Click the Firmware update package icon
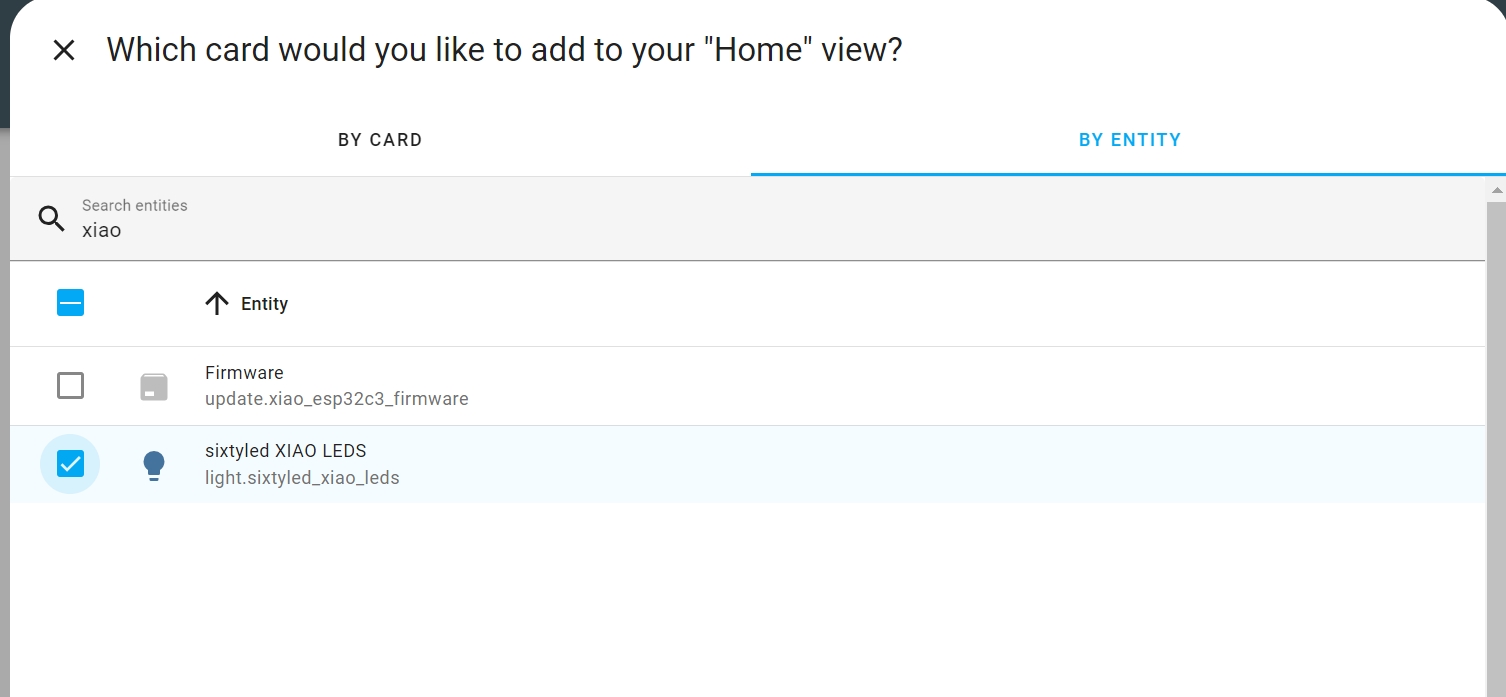This screenshot has width=1506, height=697. point(154,386)
